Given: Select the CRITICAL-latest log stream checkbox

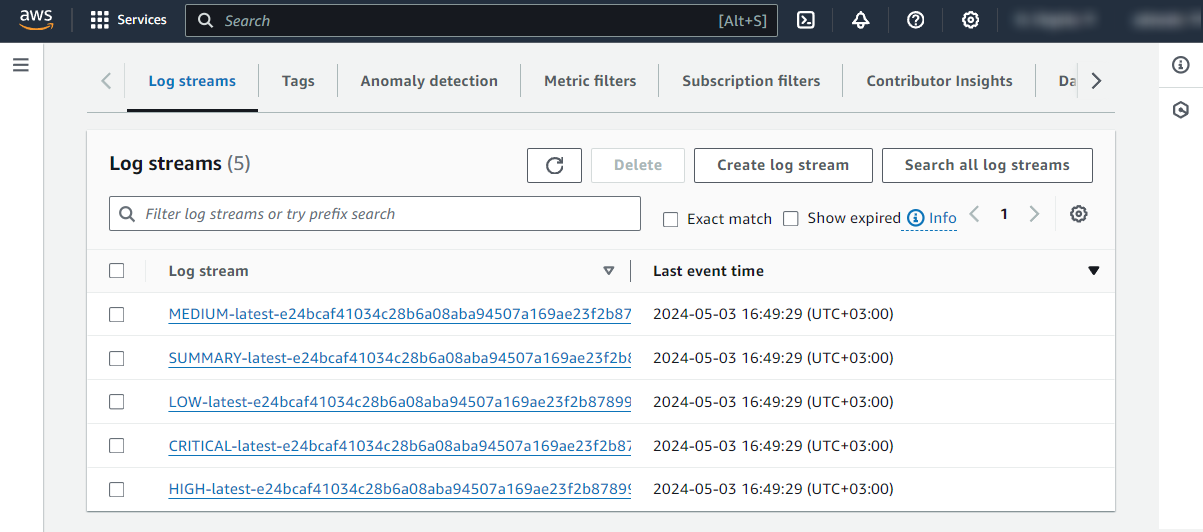Looking at the screenshot, I should 117,446.
